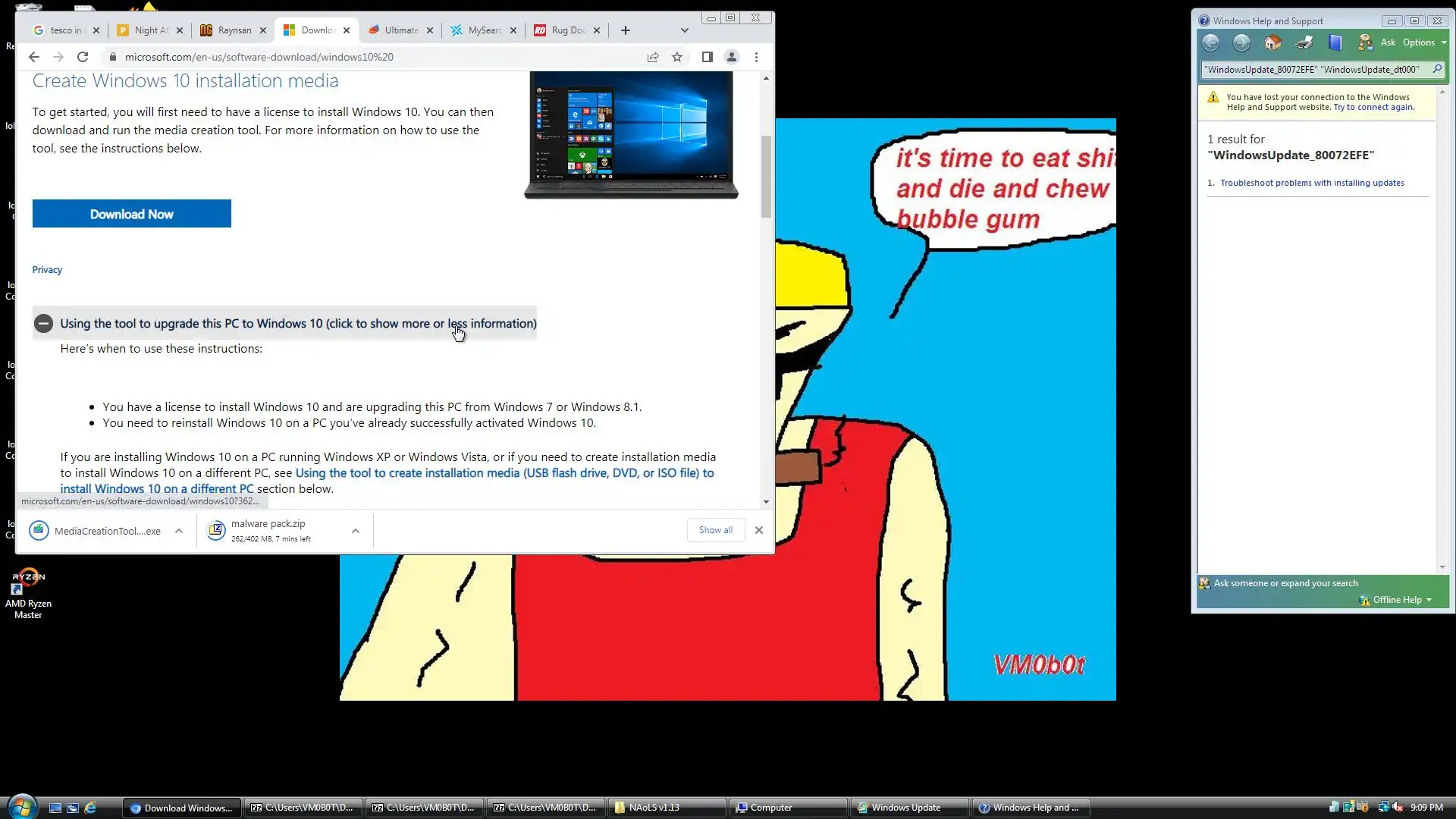1456x819 pixels.
Task: Open Browse Help blue book icon
Action: click(x=1335, y=42)
